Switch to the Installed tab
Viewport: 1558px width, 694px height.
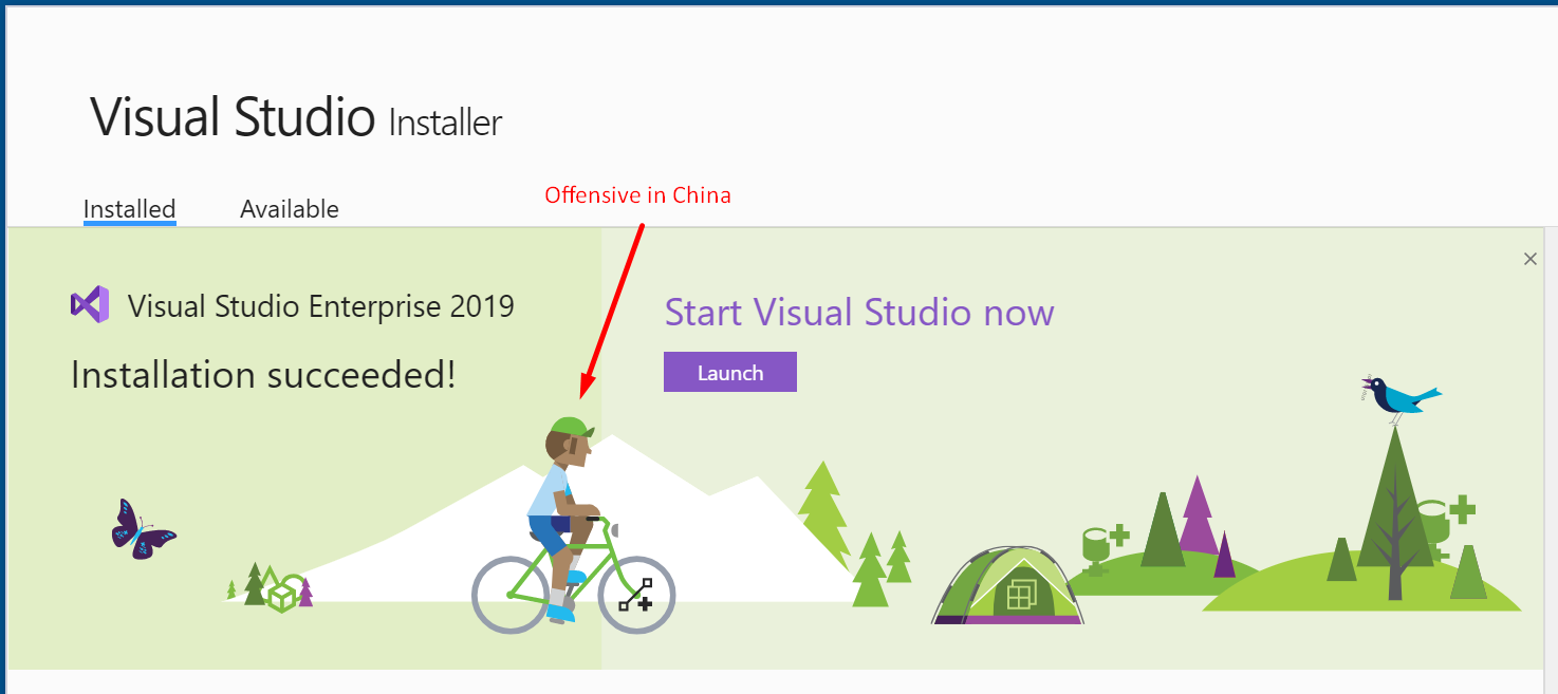(x=130, y=209)
